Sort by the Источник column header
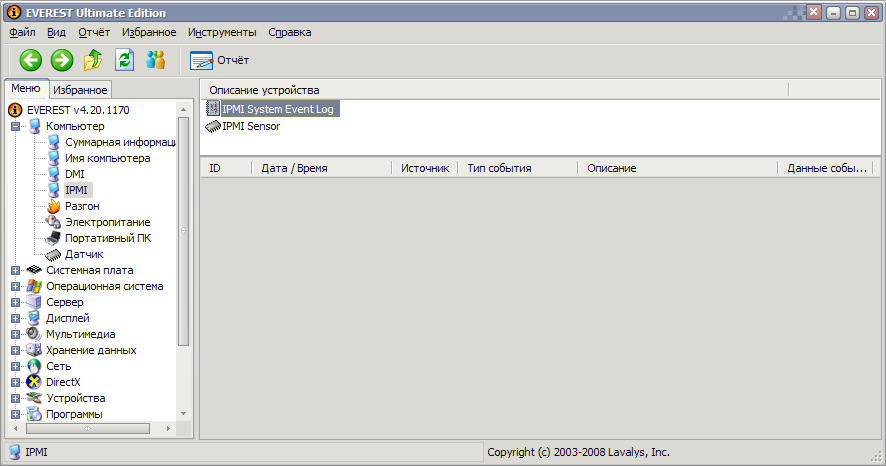This screenshot has width=886, height=466. (425, 168)
